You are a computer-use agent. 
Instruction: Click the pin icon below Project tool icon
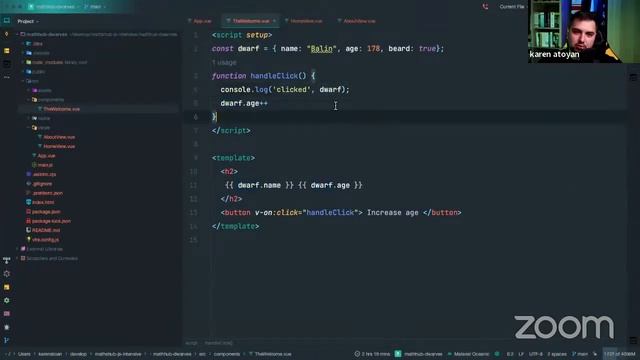tap(7, 35)
